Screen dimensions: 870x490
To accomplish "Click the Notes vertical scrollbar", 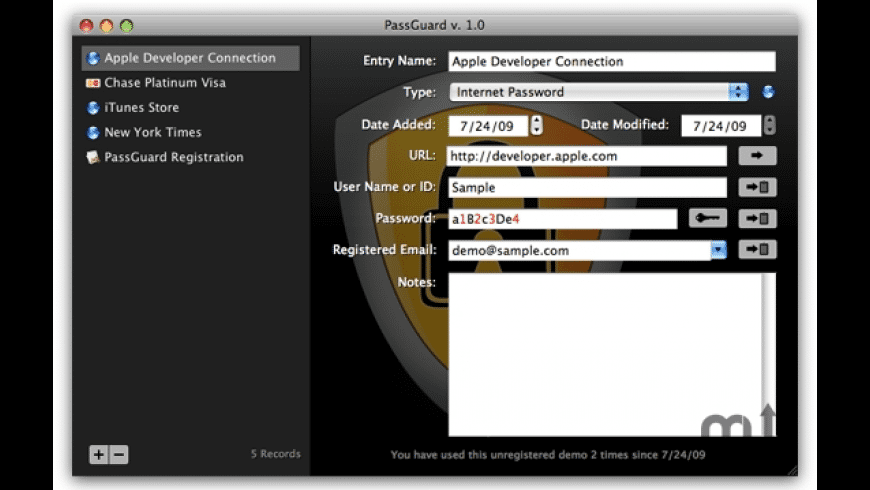I will 769,355.
